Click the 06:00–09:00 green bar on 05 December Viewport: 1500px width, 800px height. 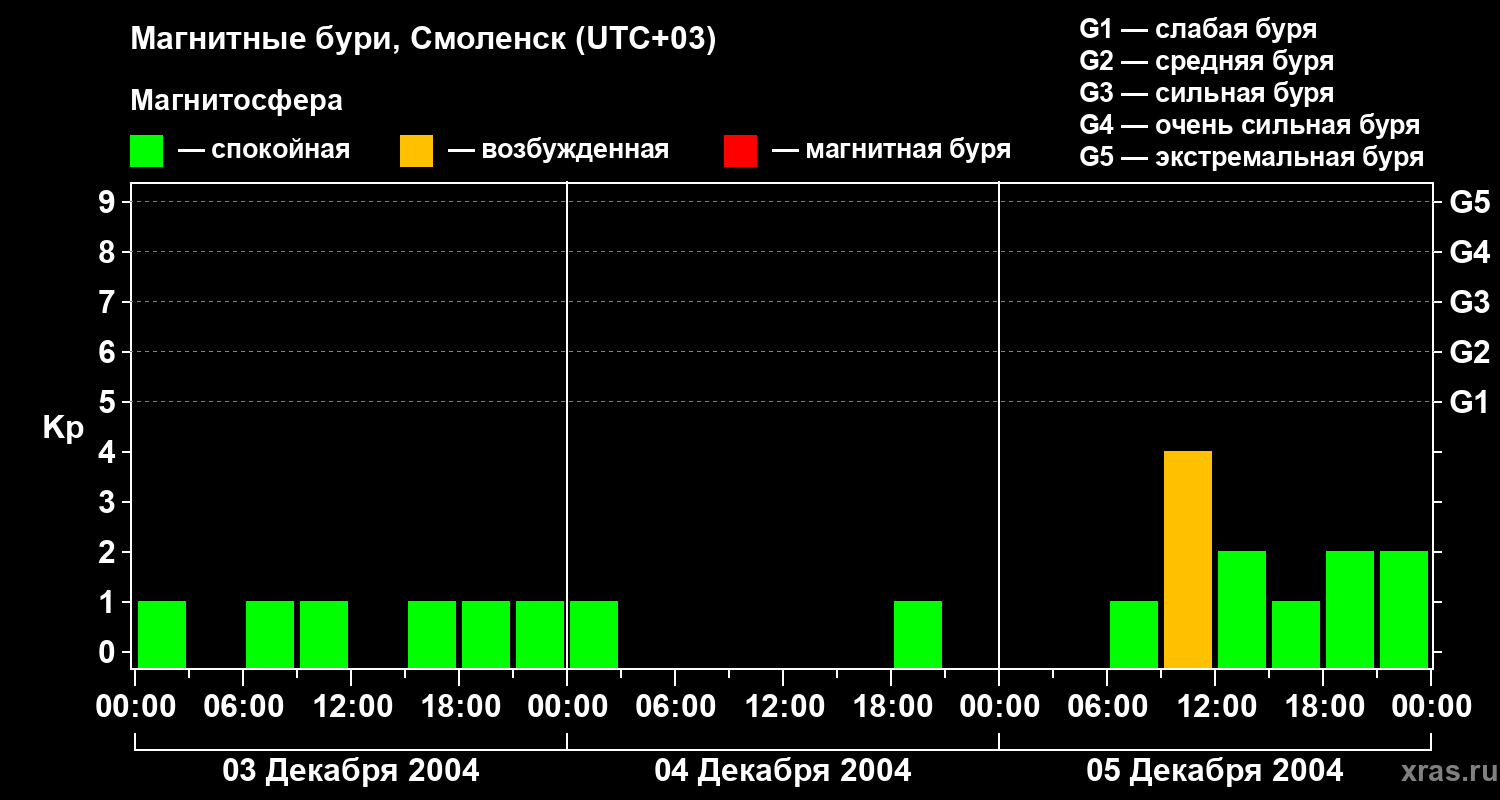1134,635
